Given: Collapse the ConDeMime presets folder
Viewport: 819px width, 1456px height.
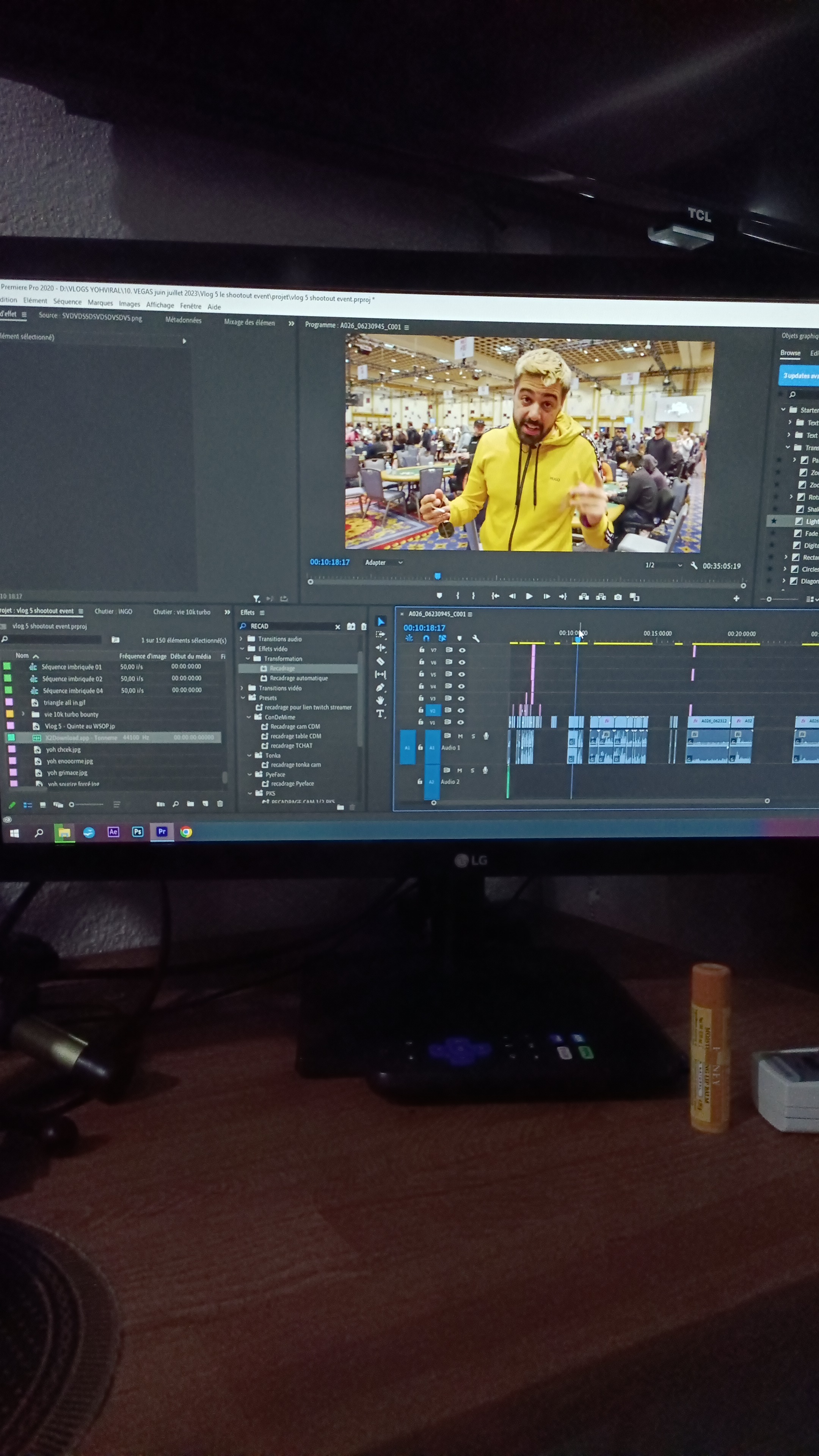Looking at the screenshot, I should pyautogui.click(x=248, y=717).
